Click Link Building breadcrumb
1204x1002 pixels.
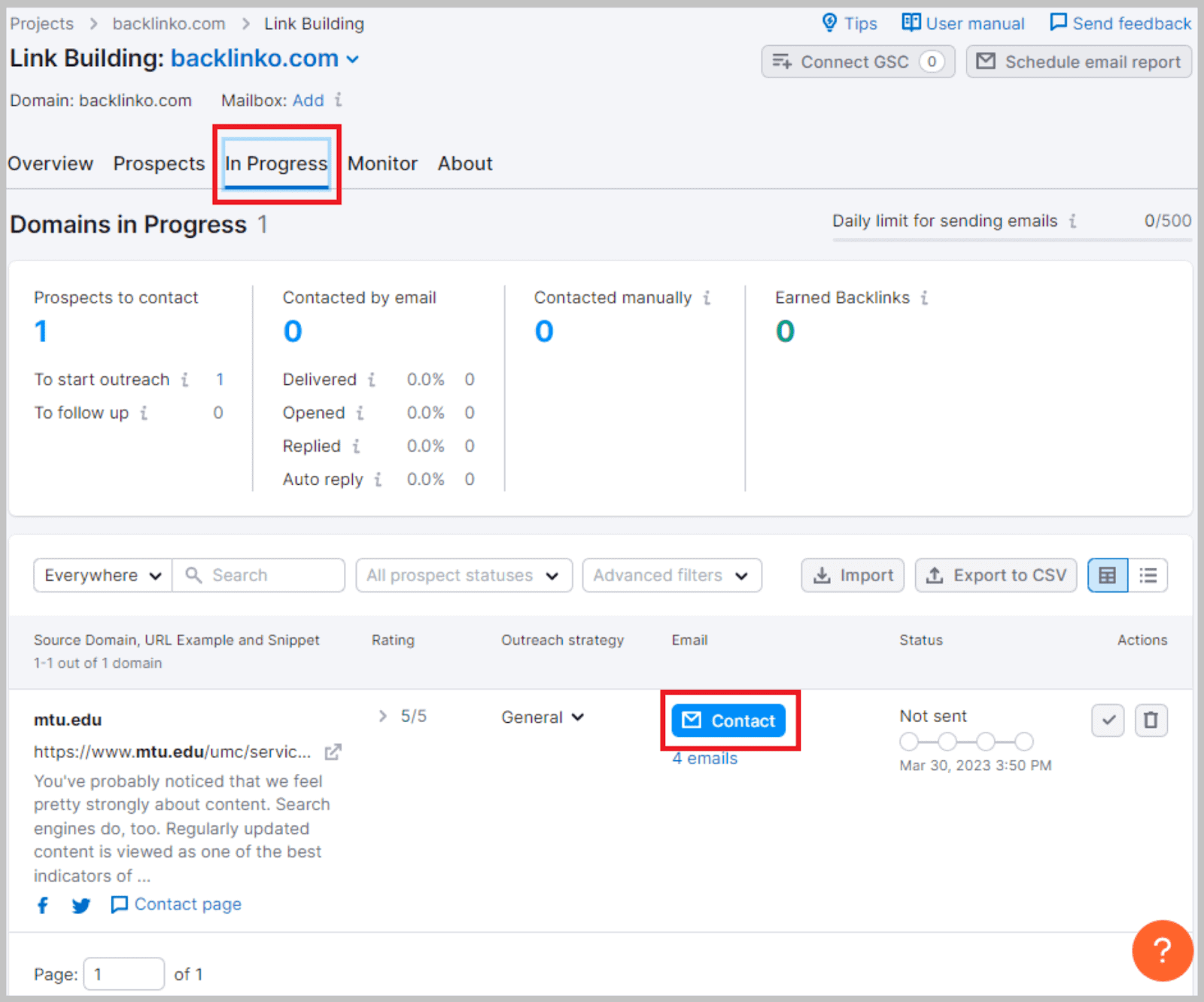(x=314, y=23)
